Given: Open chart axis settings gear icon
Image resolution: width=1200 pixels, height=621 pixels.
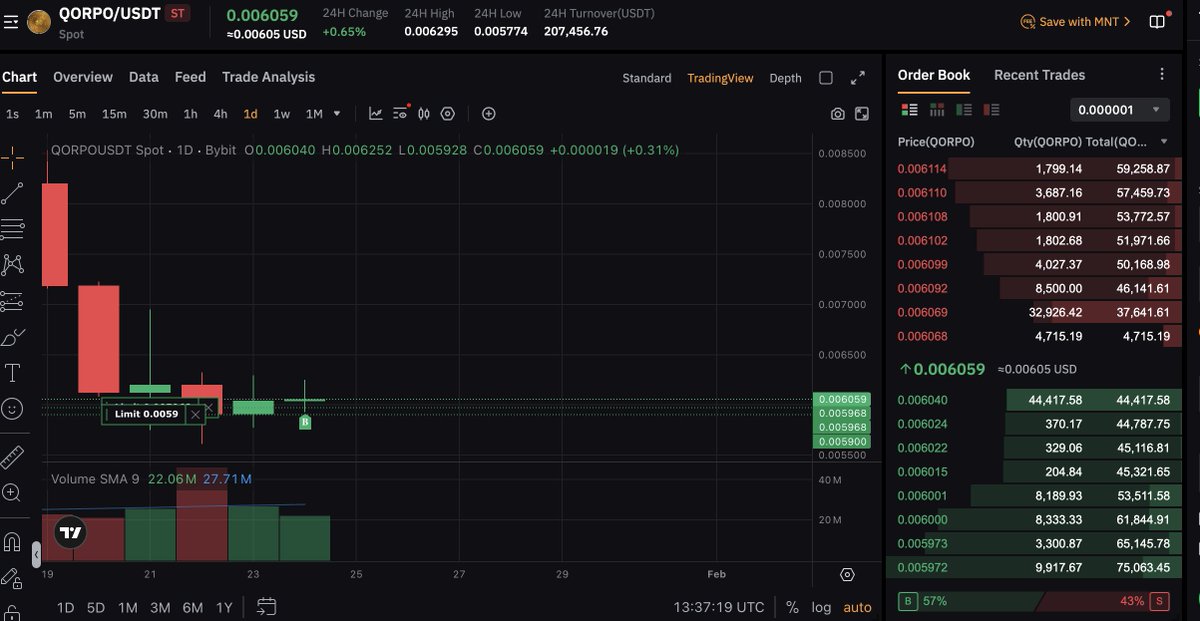Looking at the screenshot, I should click(x=847, y=575).
